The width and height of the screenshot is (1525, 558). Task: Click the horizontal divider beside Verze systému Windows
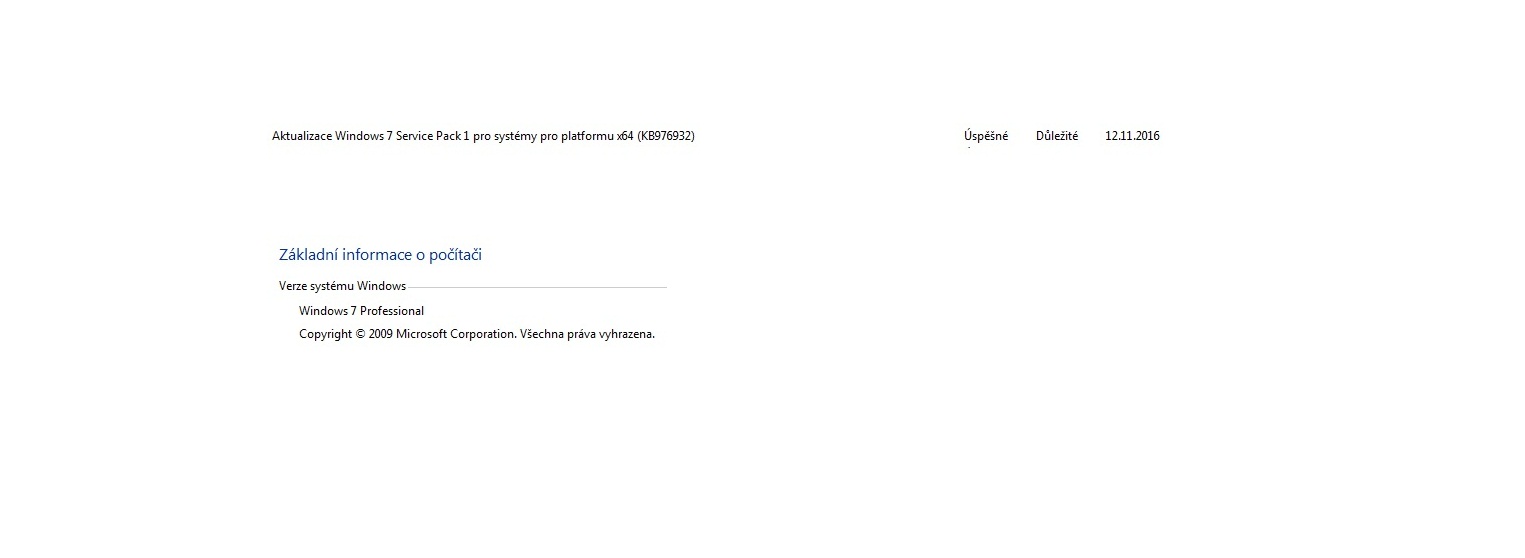[x=537, y=288]
